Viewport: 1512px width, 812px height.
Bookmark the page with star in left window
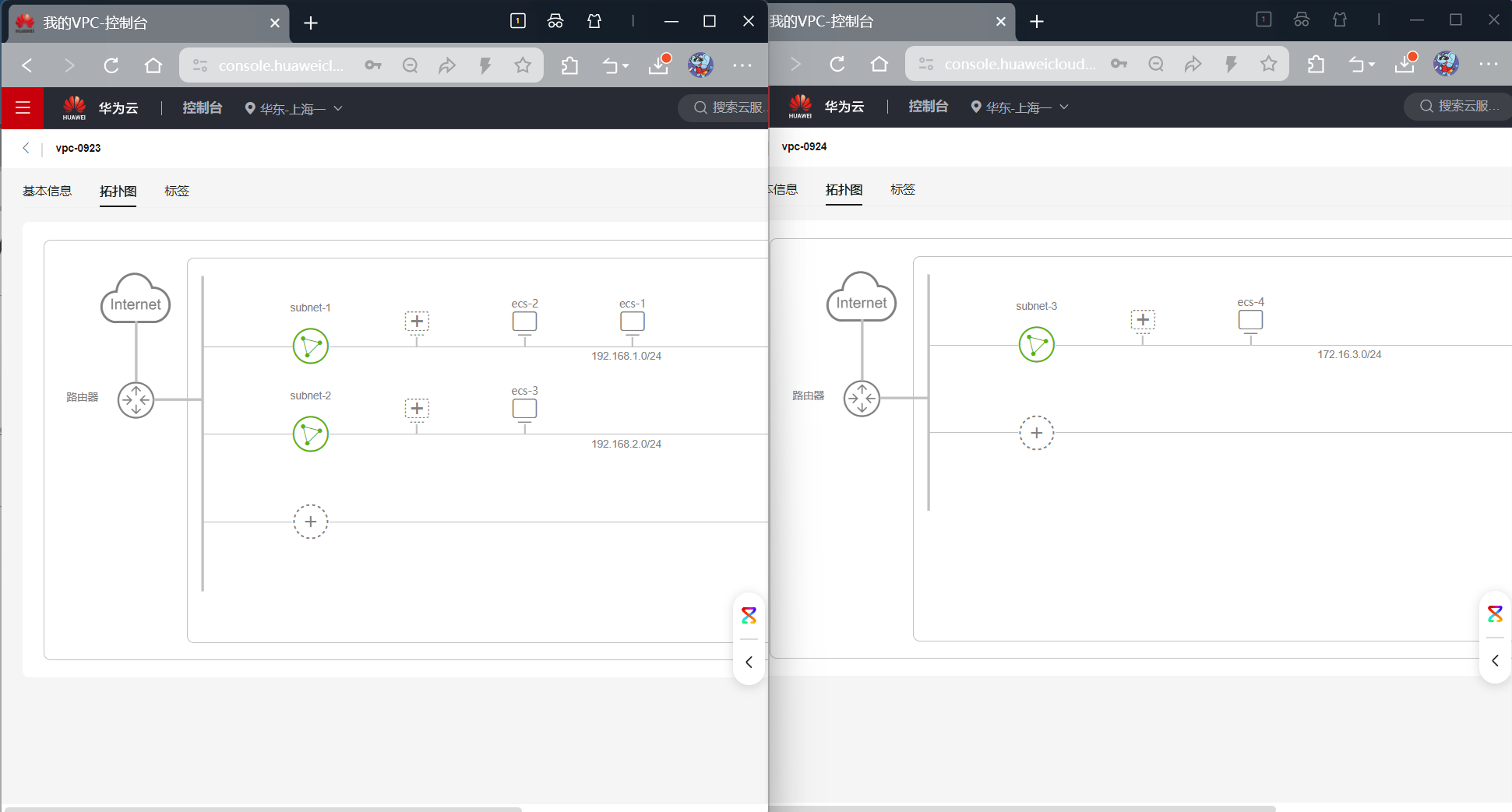(523, 65)
